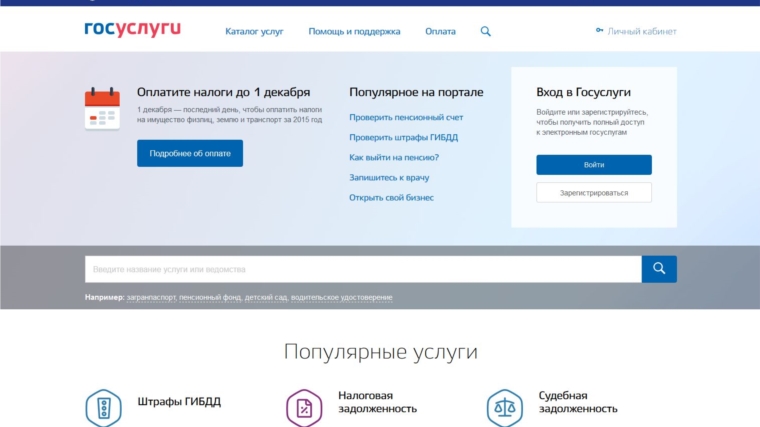
Task: Click Популярные услуги heading
Action: pyautogui.click(x=380, y=352)
